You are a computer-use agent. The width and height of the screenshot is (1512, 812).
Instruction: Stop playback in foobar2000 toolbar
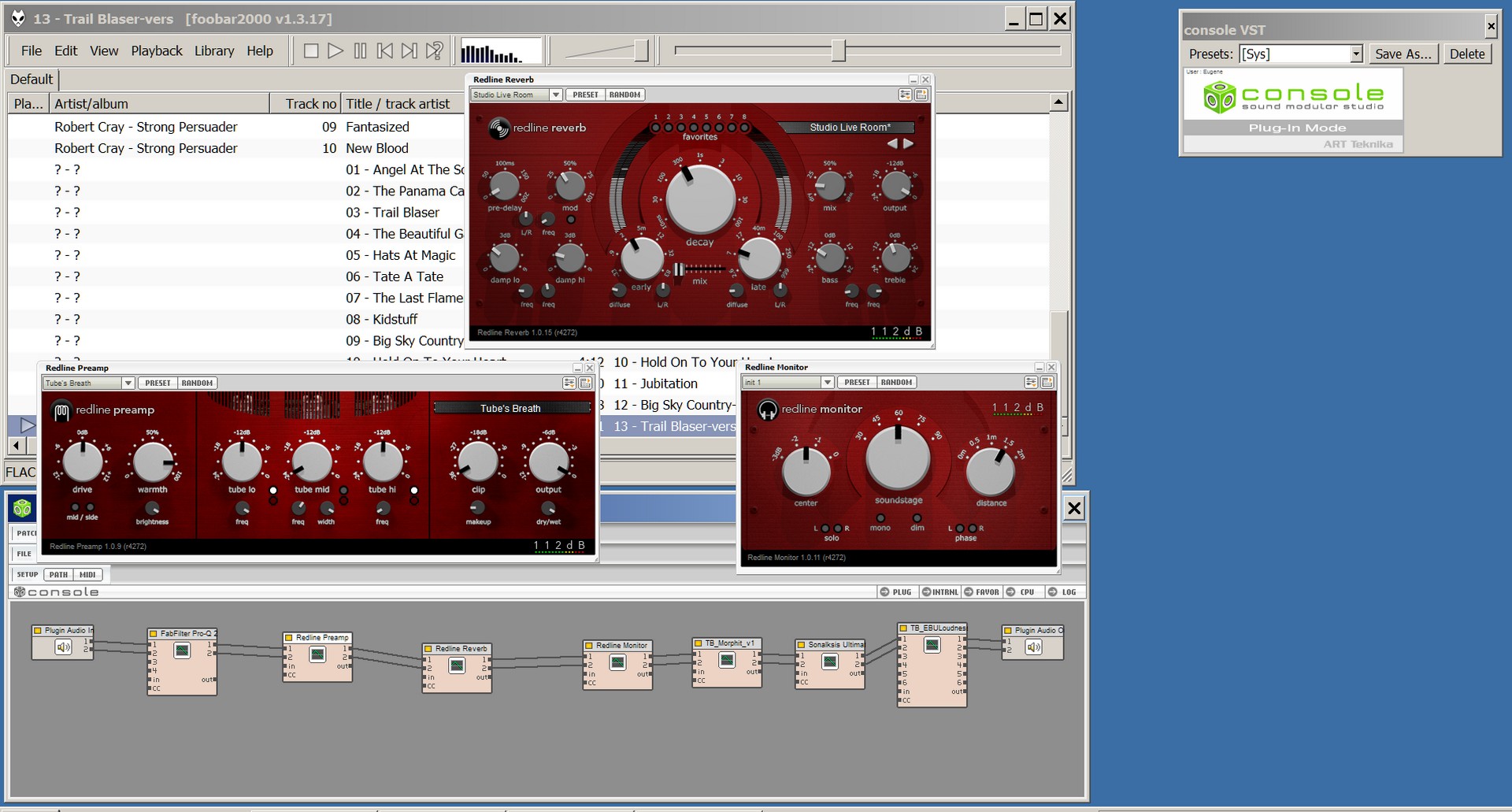[x=311, y=51]
